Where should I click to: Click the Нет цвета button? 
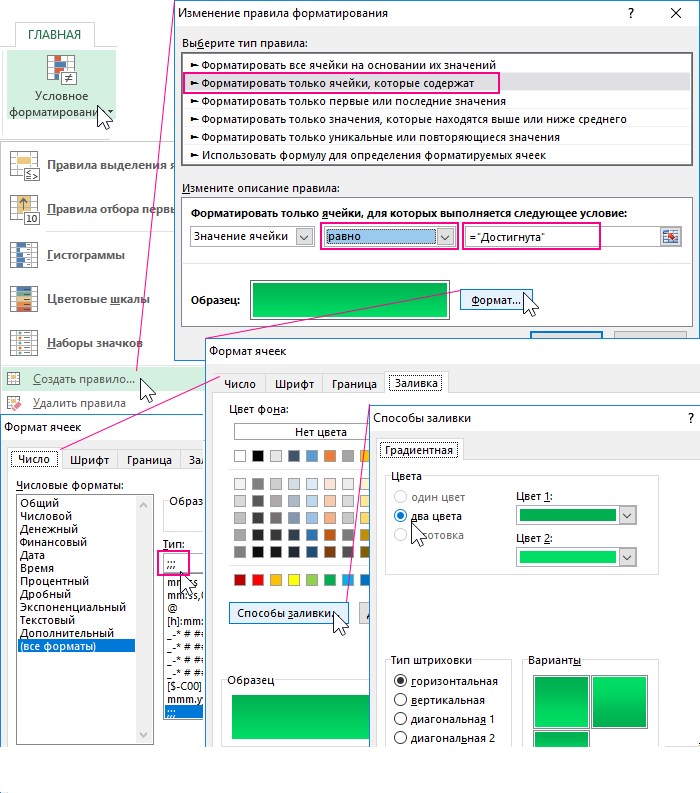click(x=301, y=432)
